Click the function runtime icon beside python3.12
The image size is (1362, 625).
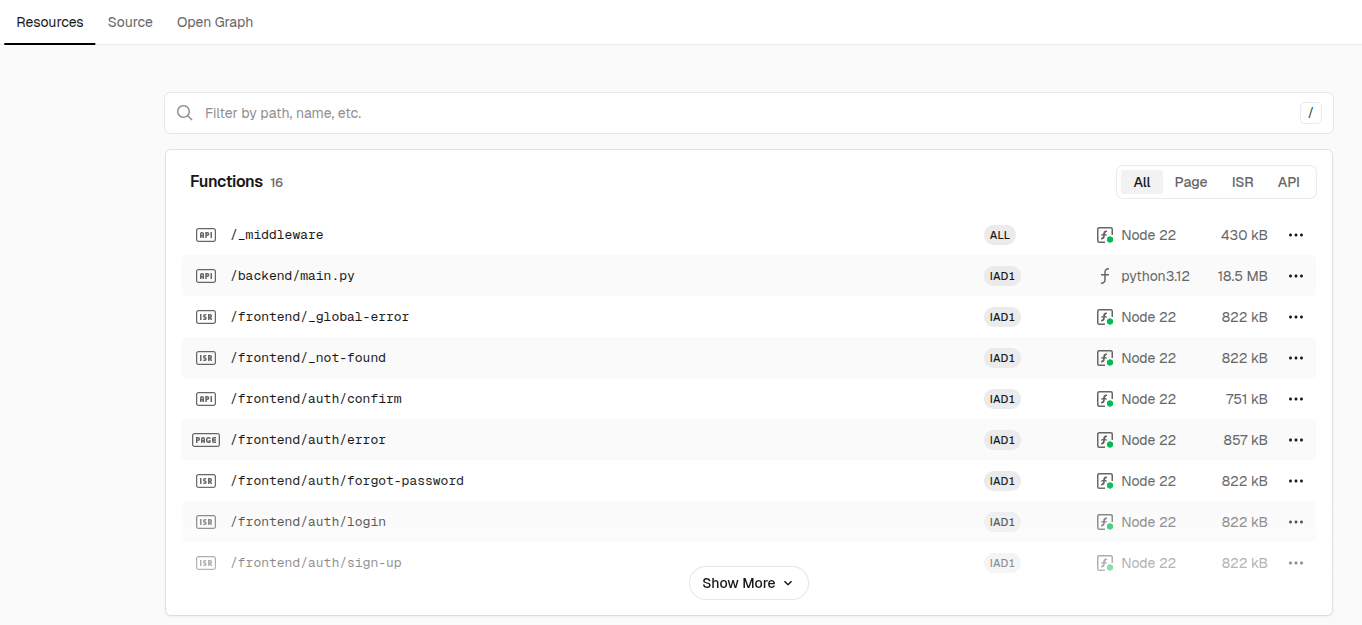[1105, 276]
